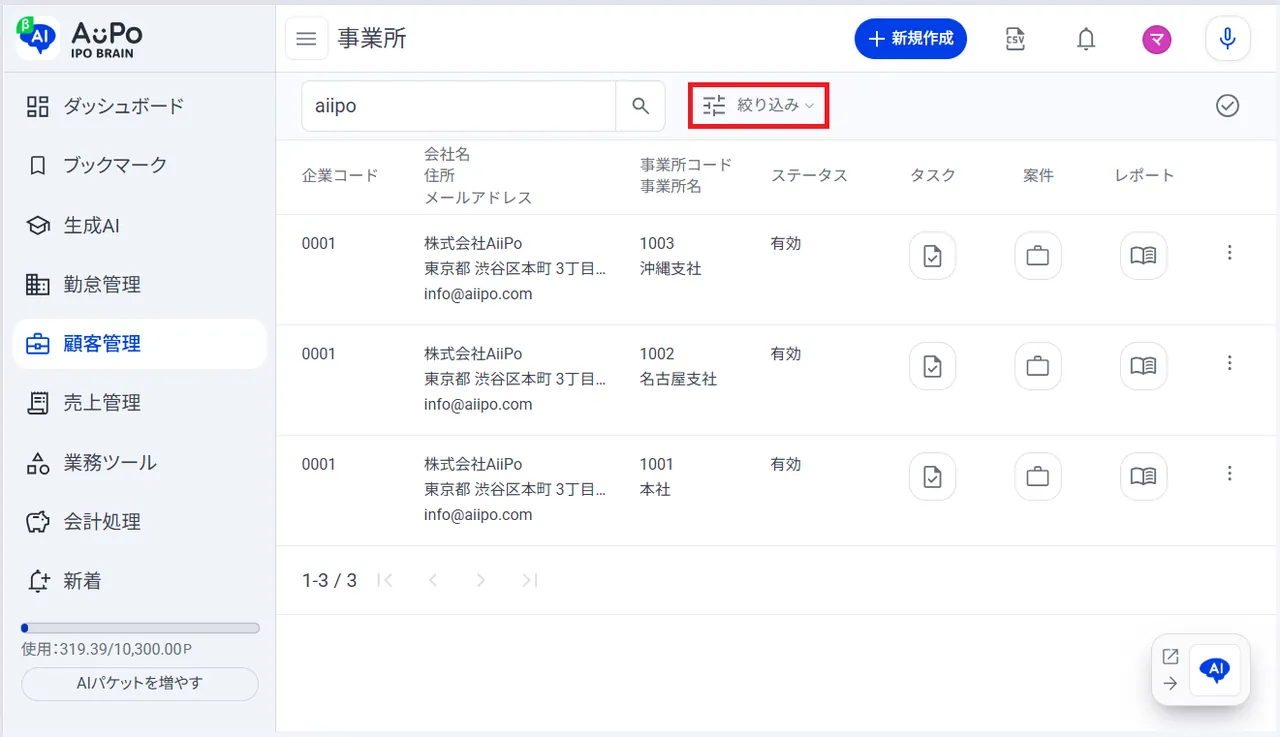
Task: Select 顧客管理 in the sidebar
Action: (x=139, y=344)
